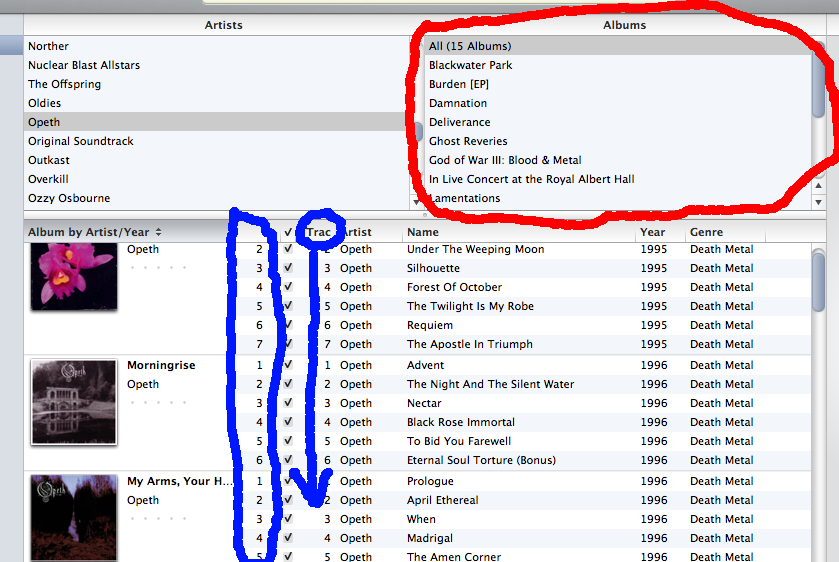Sort tracks by the Name column header
Screen dimensions: 839x562
click(519, 232)
